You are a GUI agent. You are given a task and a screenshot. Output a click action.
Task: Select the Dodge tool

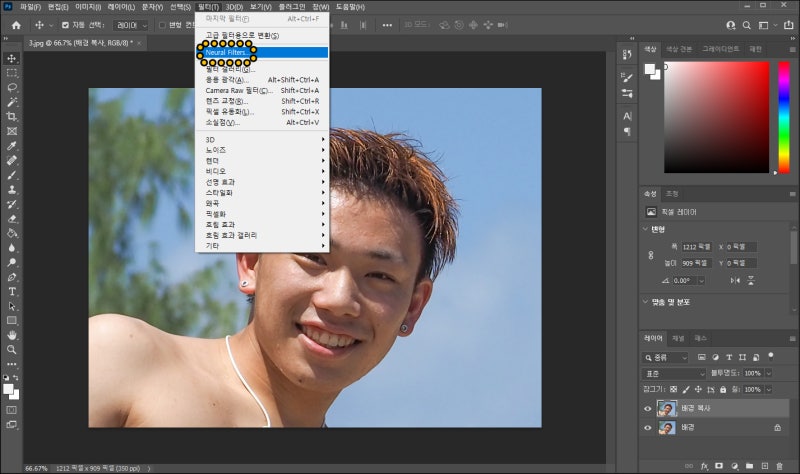pos(12,262)
